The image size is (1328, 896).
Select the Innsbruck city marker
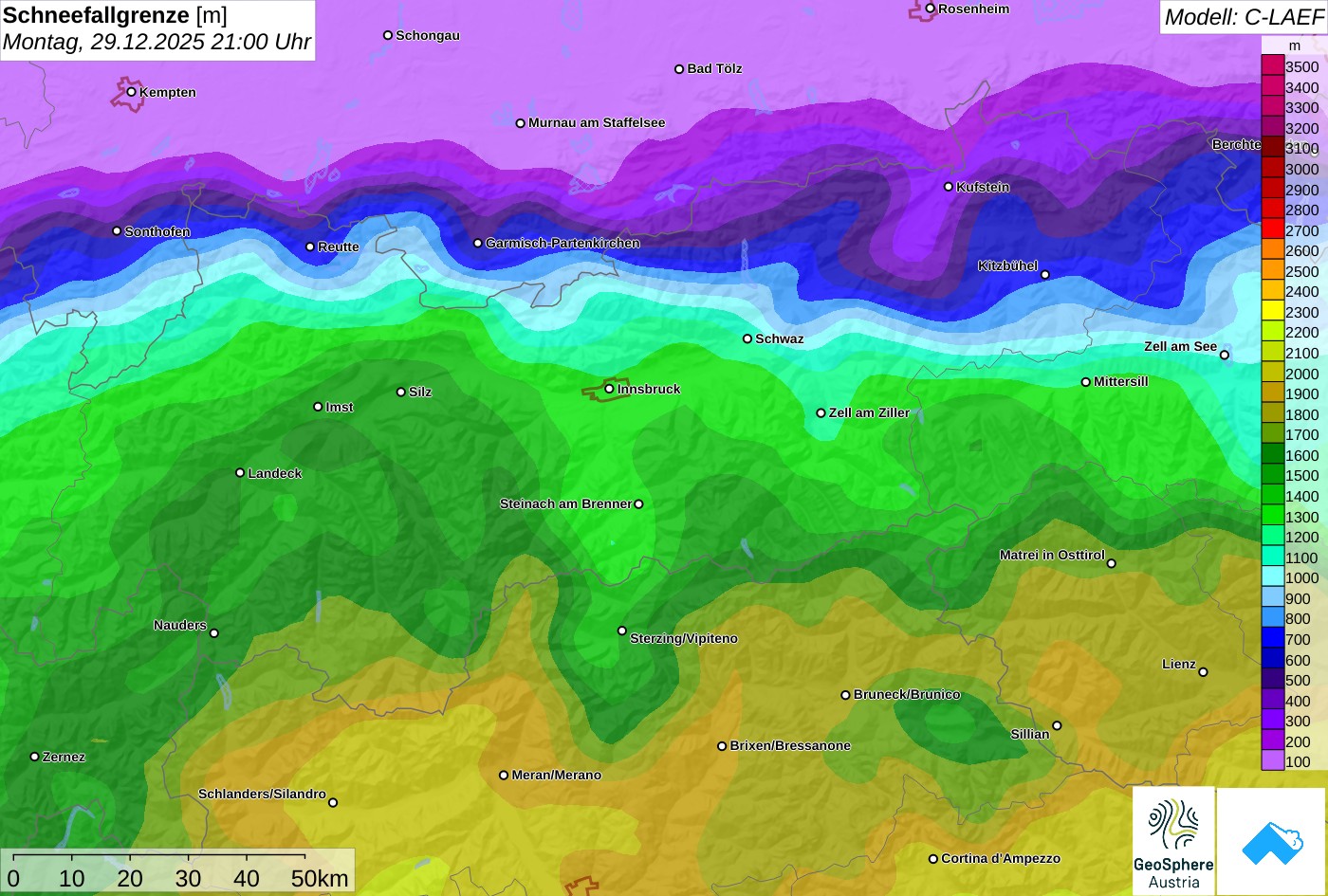click(609, 389)
